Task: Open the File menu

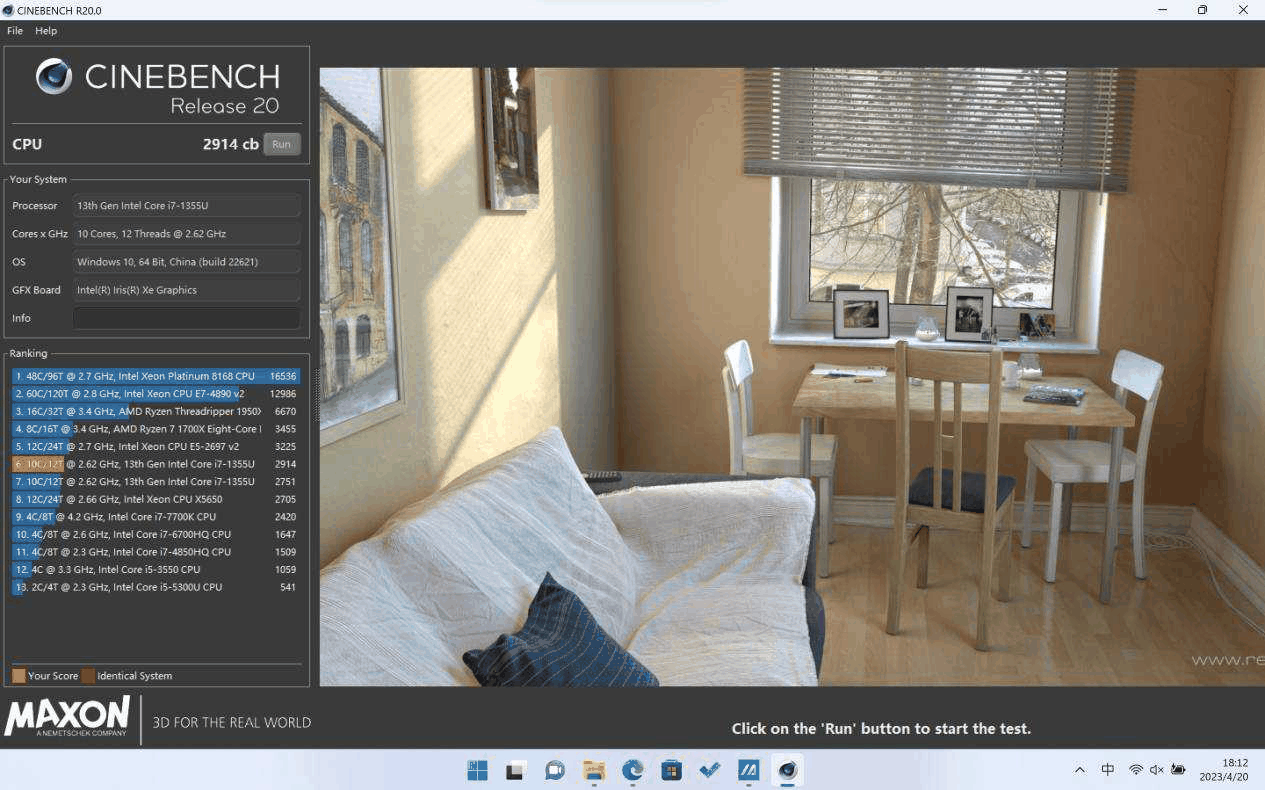Action: [15, 31]
